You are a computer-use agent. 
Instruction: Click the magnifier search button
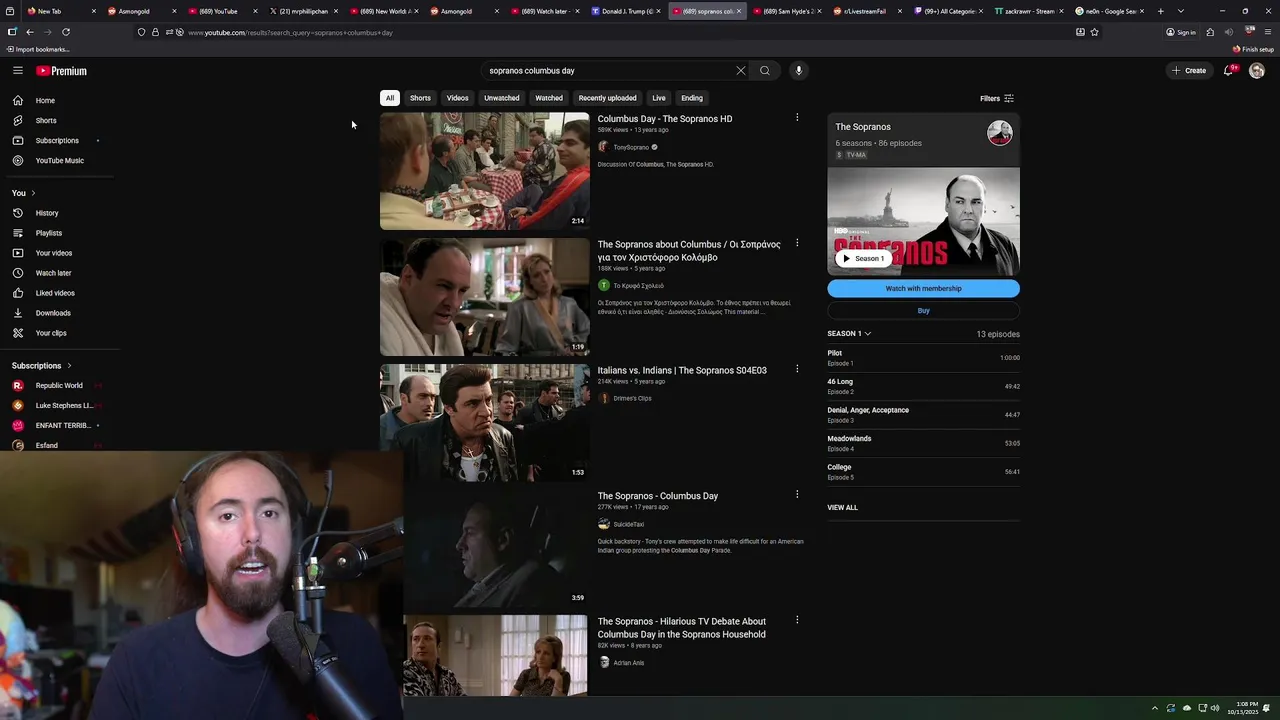[x=765, y=71]
